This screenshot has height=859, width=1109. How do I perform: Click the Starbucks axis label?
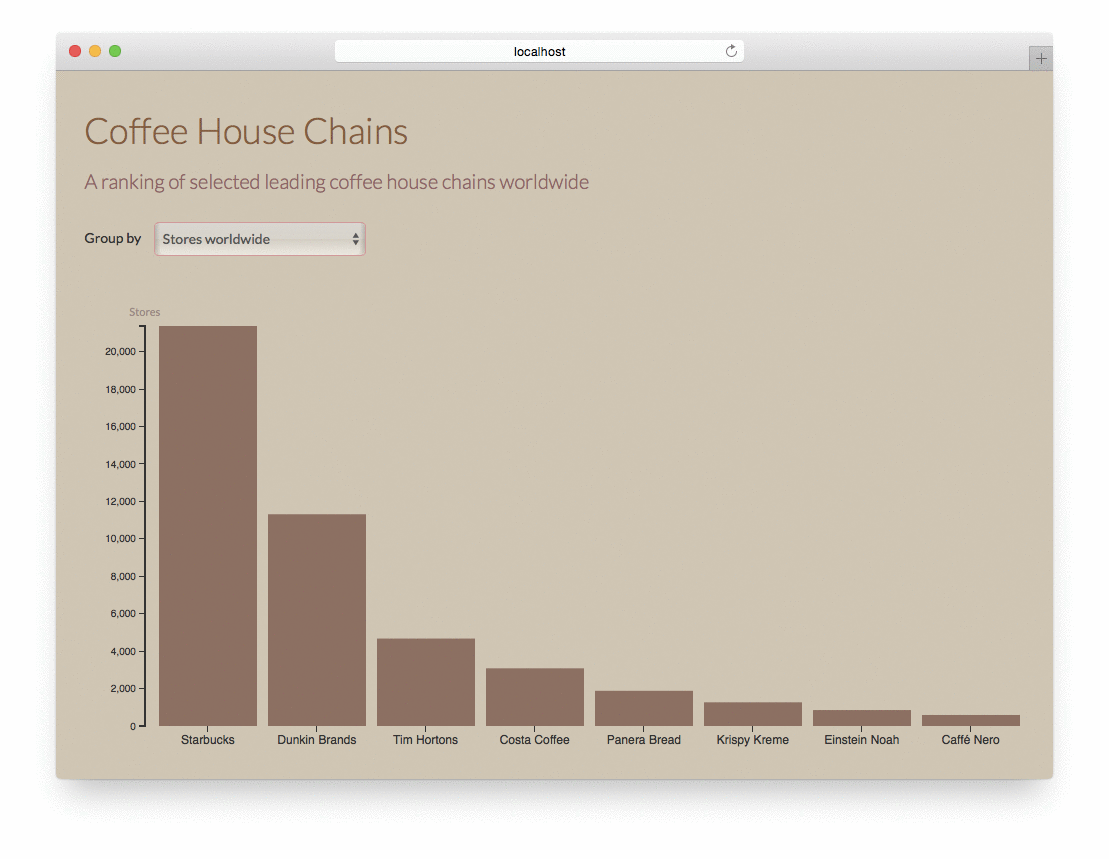click(207, 740)
